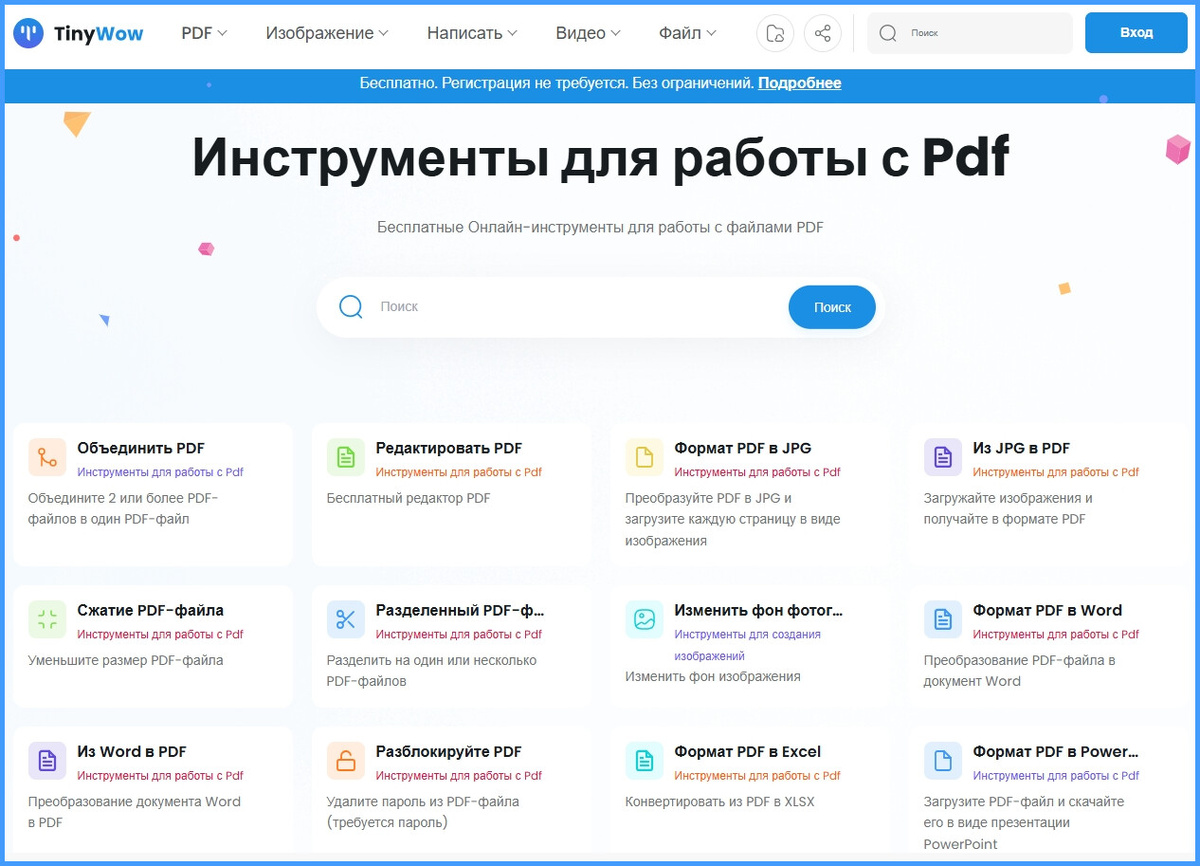This screenshot has width=1200, height=866.
Task: Click the Сжатие PDF-файла compression icon
Action: [x=46, y=620]
